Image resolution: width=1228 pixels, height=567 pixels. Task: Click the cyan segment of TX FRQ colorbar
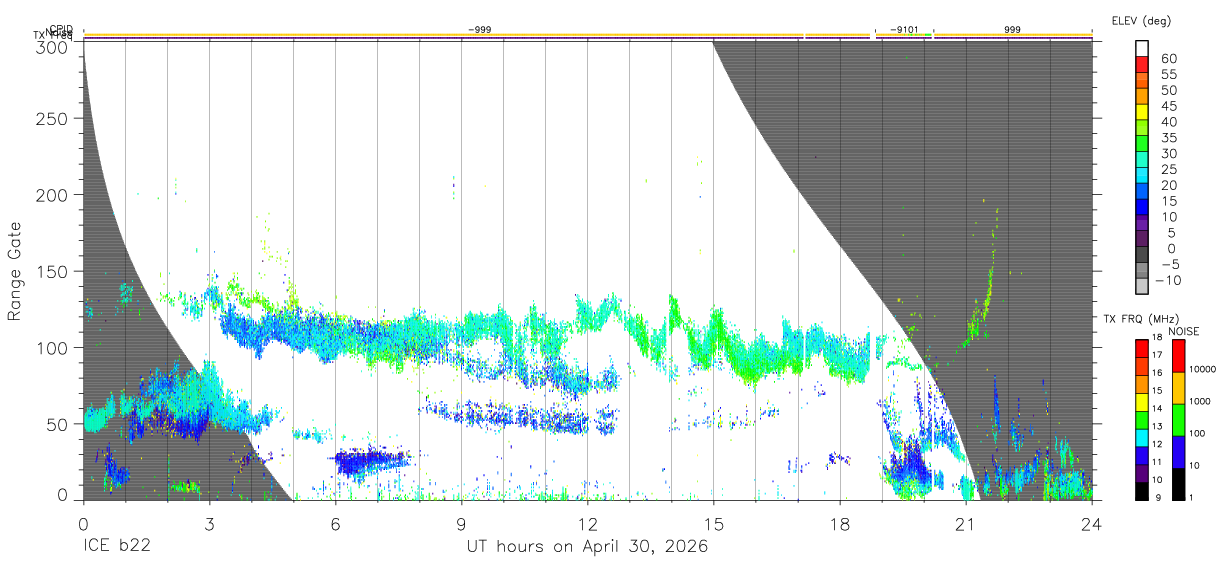(1143, 439)
